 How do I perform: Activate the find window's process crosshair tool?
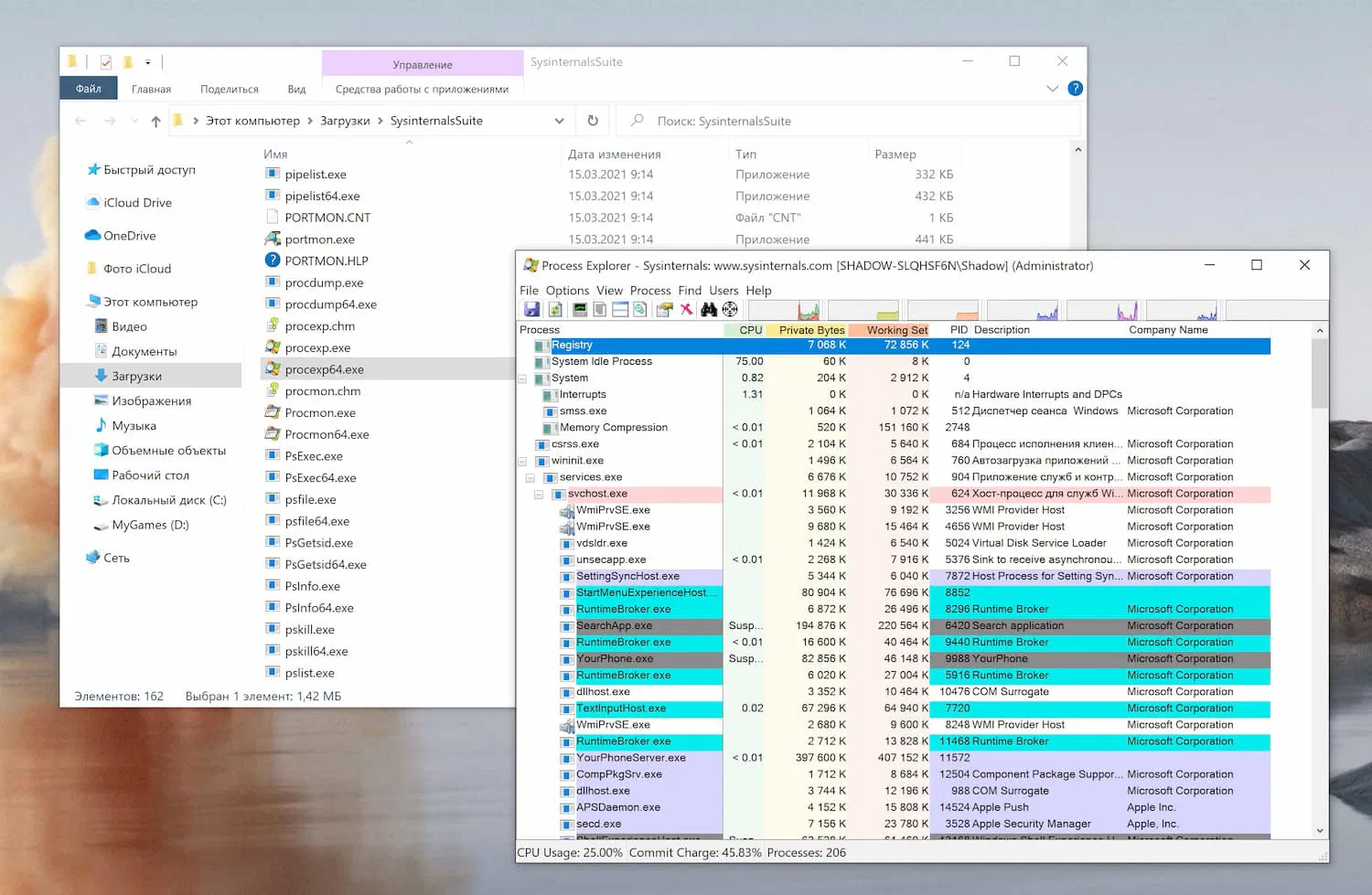coord(731,310)
